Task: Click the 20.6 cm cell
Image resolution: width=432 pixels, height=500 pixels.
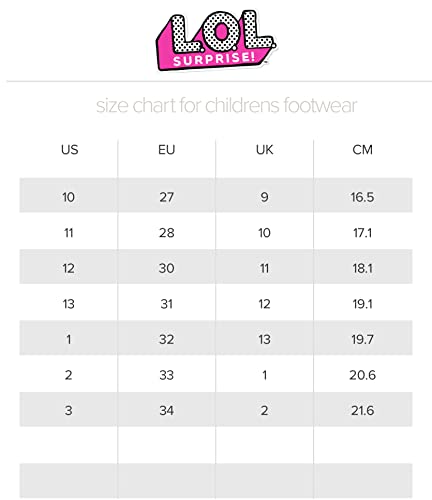Action: coord(362,375)
